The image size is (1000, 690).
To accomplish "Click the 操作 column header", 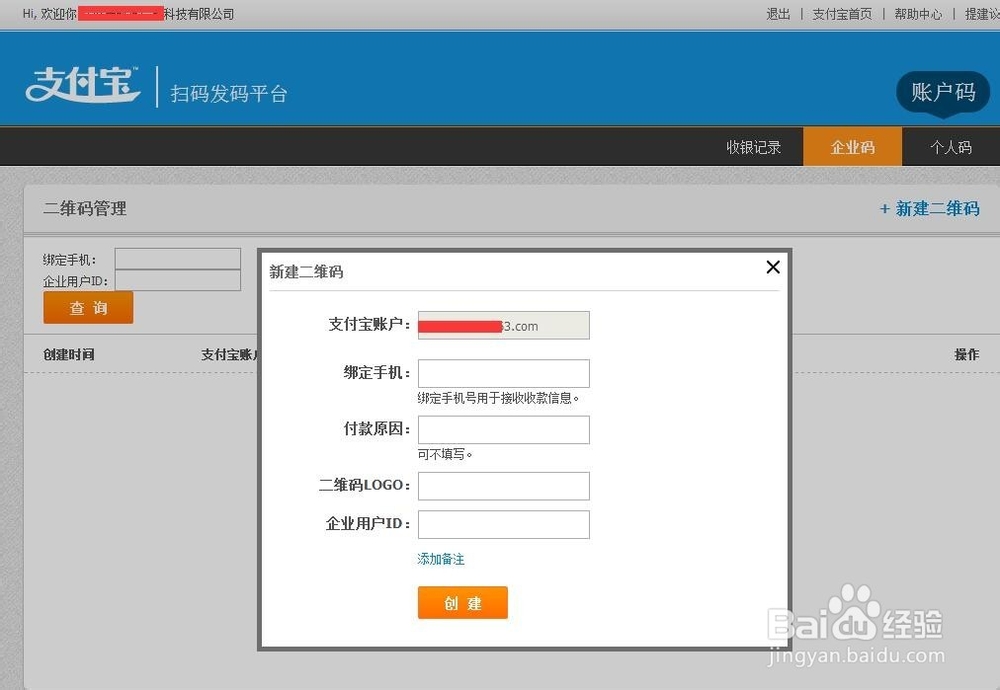I will (967, 355).
